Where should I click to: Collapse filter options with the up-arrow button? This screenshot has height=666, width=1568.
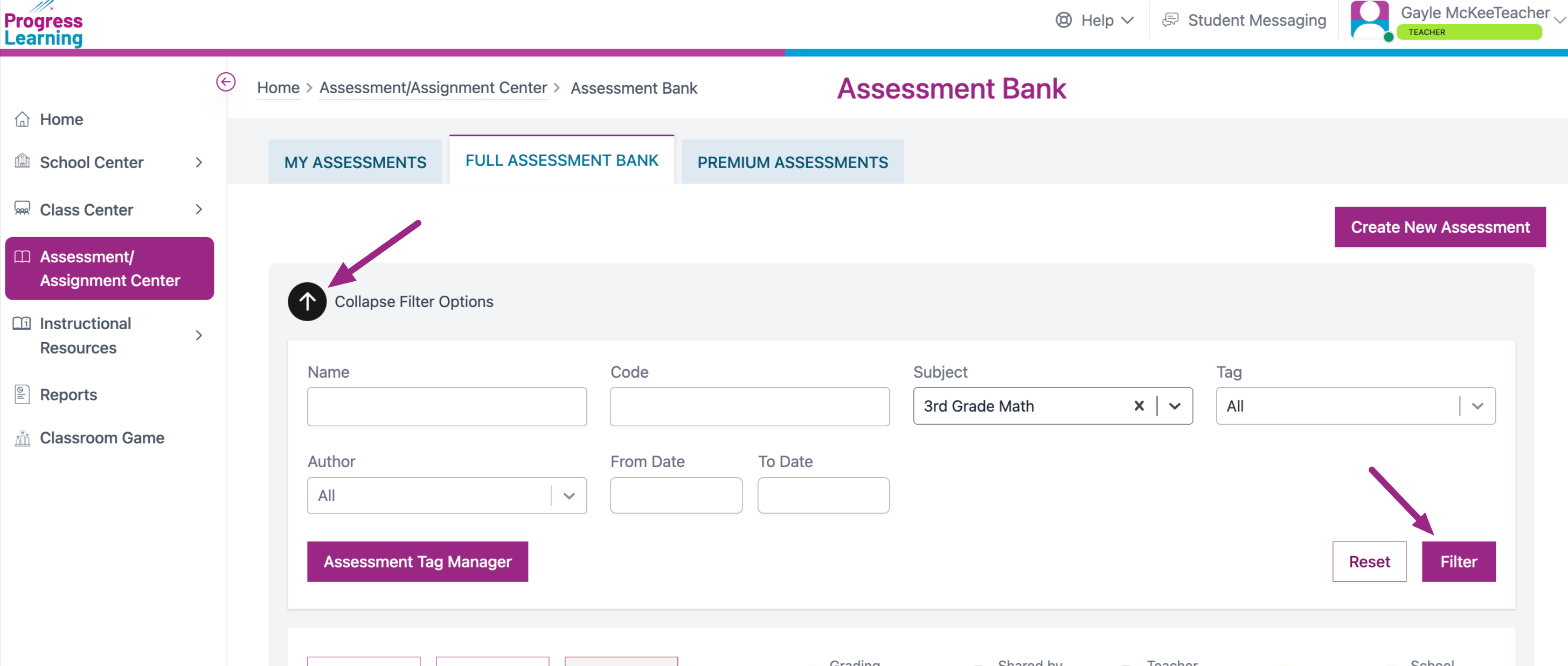point(307,301)
